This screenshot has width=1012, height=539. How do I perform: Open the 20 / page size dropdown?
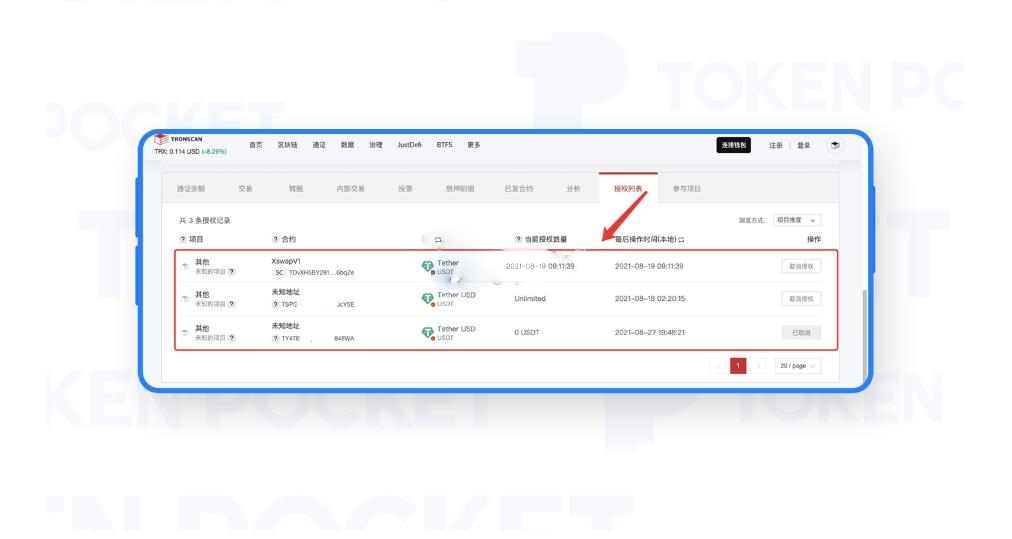pyautogui.click(x=801, y=367)
